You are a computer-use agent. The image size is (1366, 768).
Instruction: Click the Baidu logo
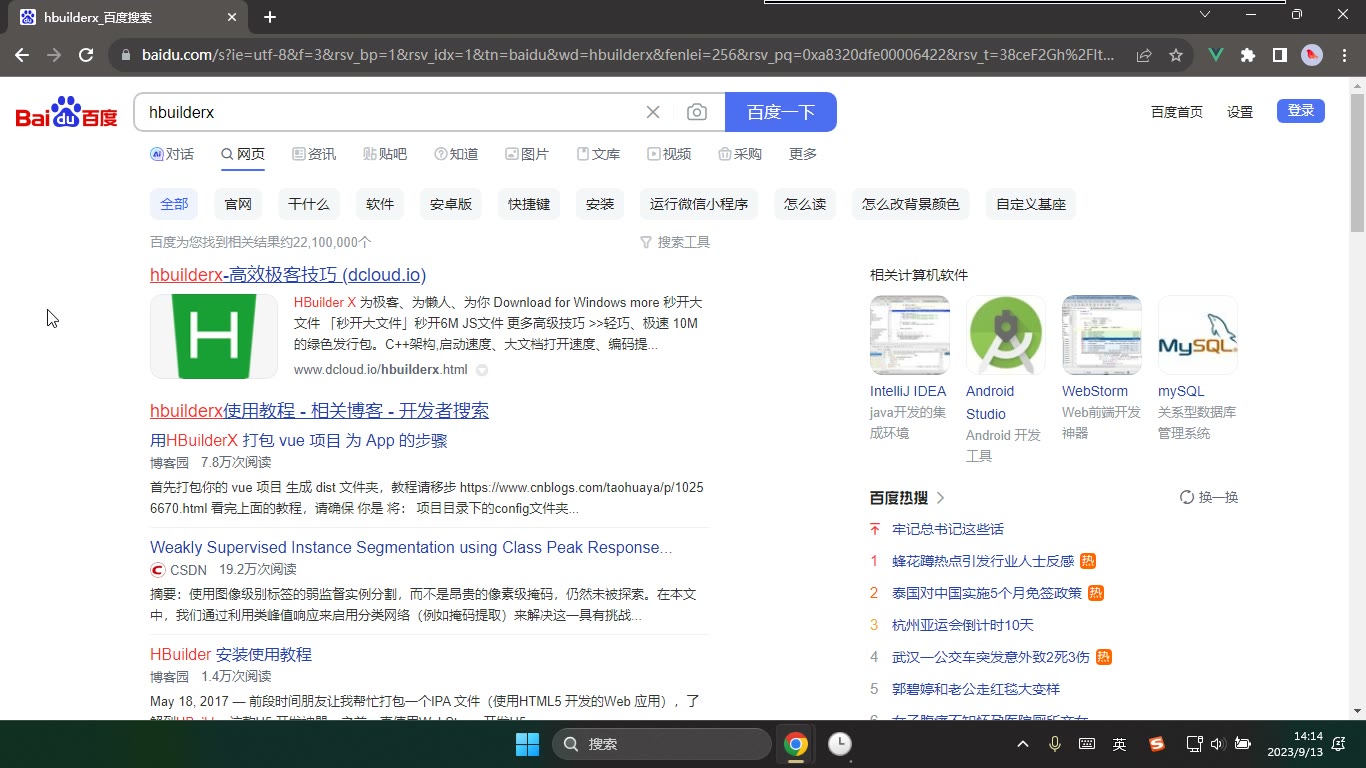pos(67,112)
